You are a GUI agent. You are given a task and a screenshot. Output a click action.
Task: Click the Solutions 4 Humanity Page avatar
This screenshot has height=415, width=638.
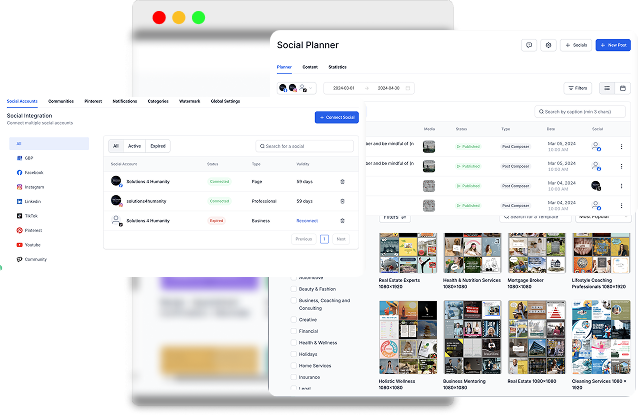tap(116, 181)
